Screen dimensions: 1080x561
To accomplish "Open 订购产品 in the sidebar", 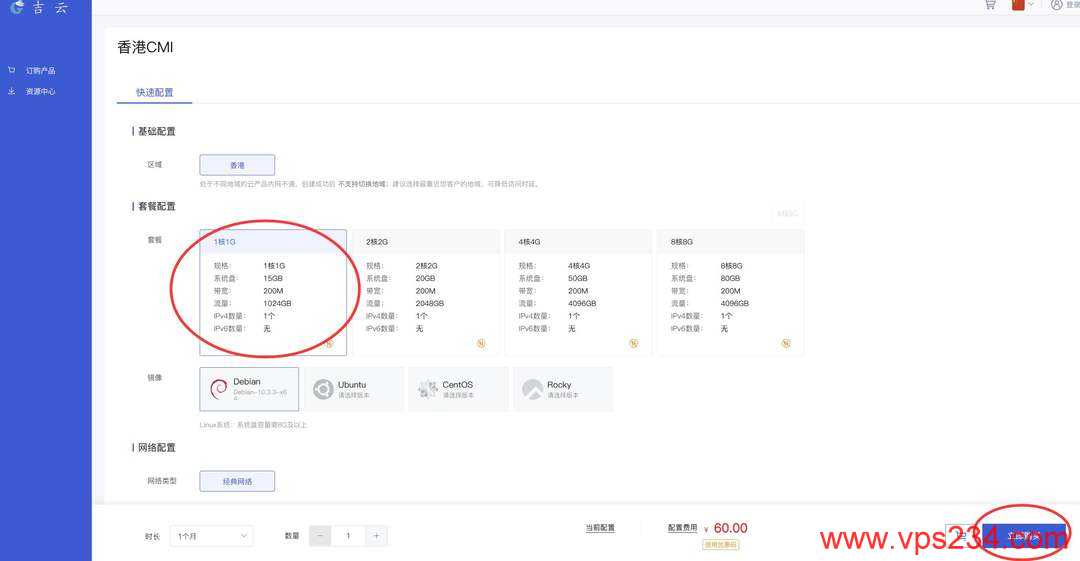I will tap(40, 70).
